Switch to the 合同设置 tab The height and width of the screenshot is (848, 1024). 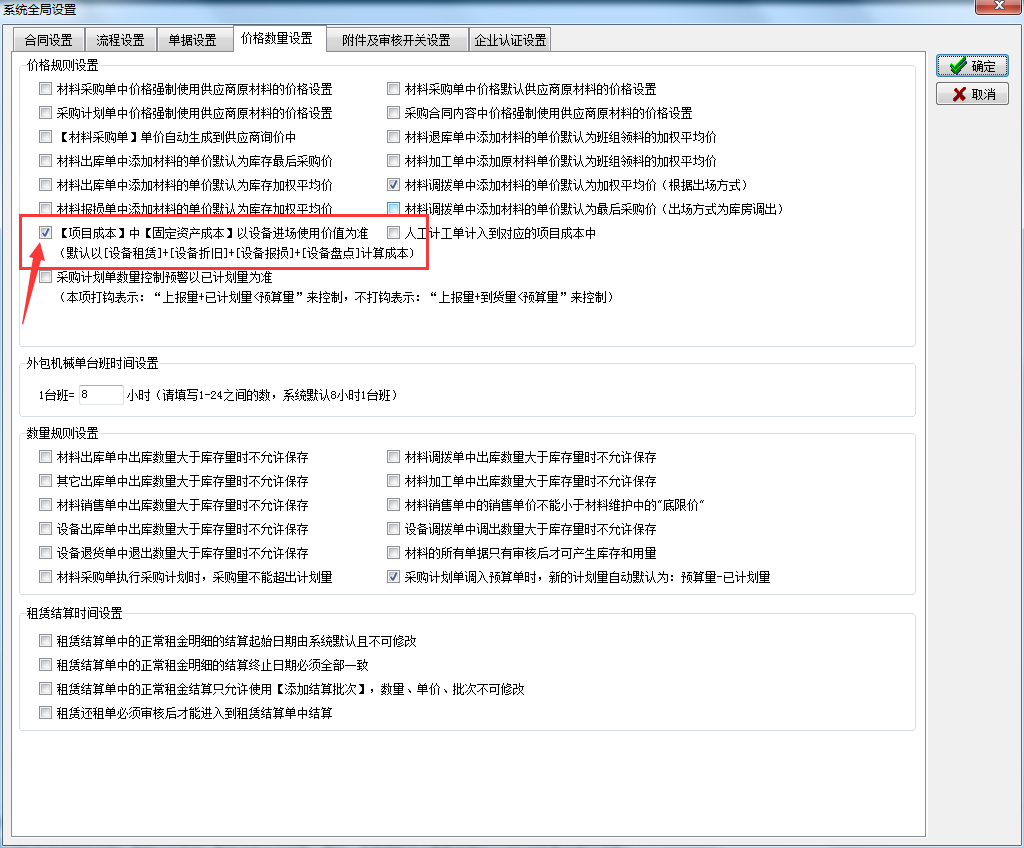[49, 40]
